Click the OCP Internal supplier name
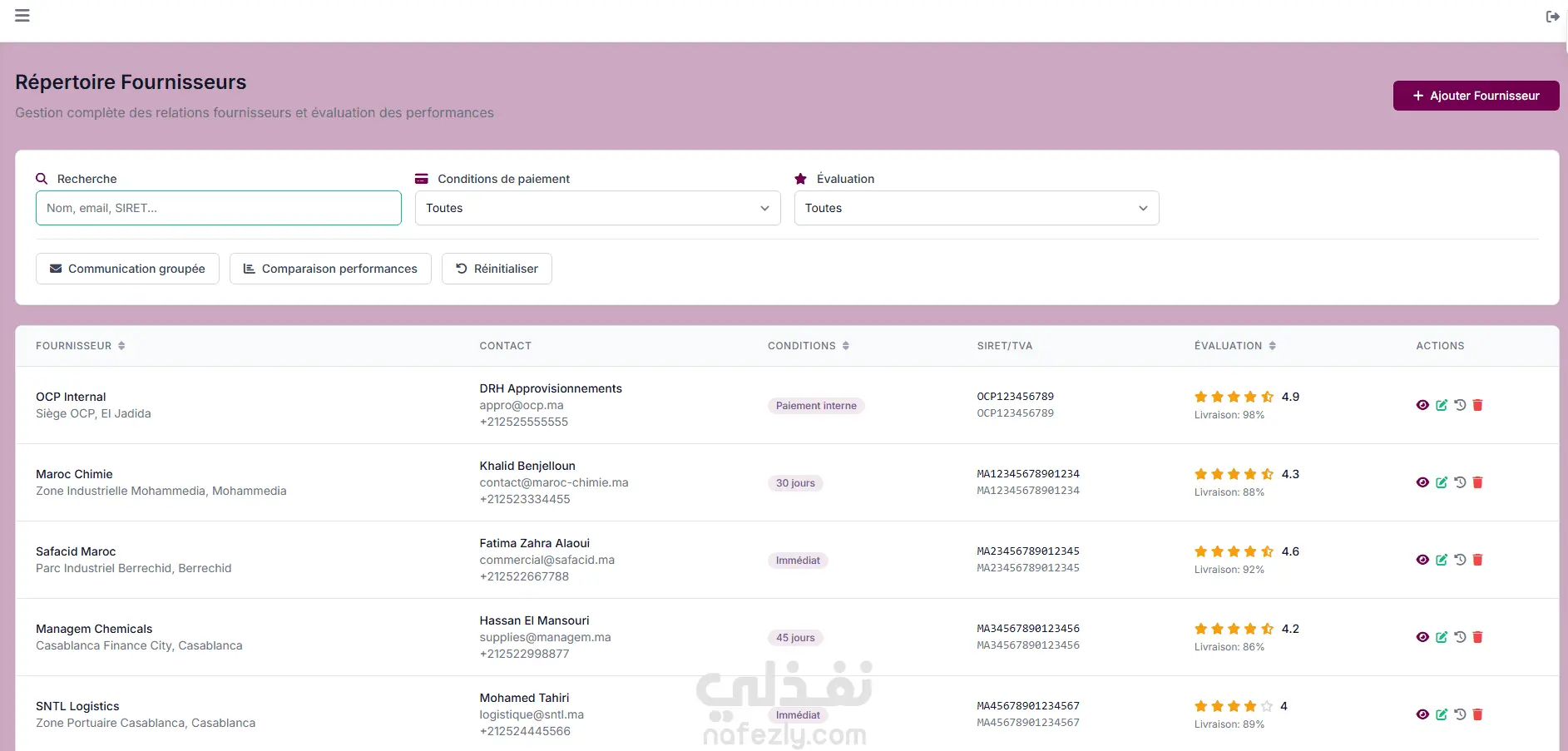The width and height of the screenshot is (1568, 751). [x=71, y=397]
